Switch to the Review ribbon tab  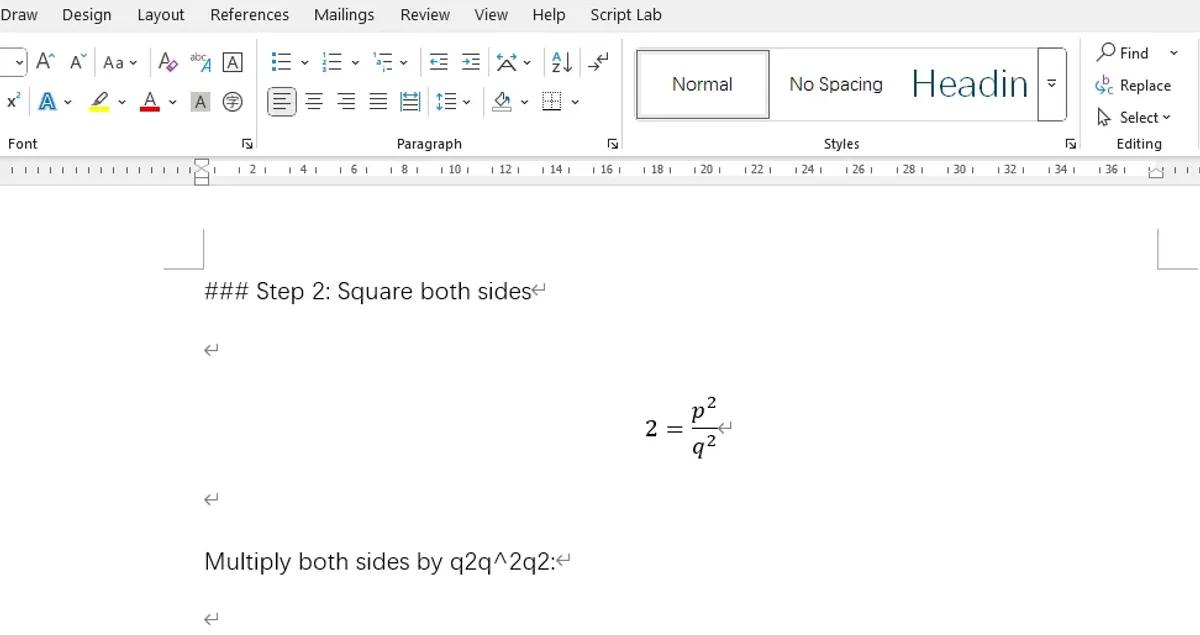pyautogui.click(x=424, y=14)
